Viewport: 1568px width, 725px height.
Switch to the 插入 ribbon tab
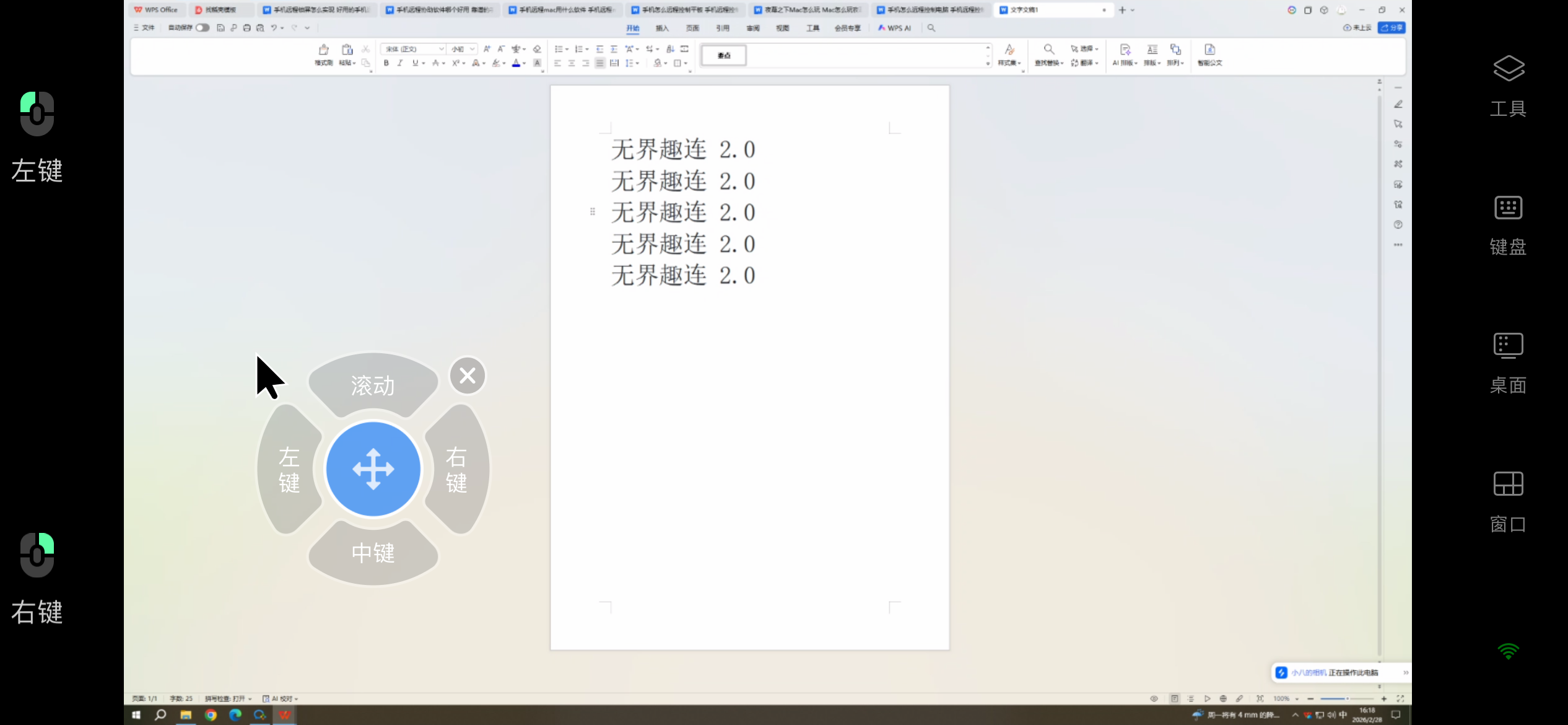[662, 28]
